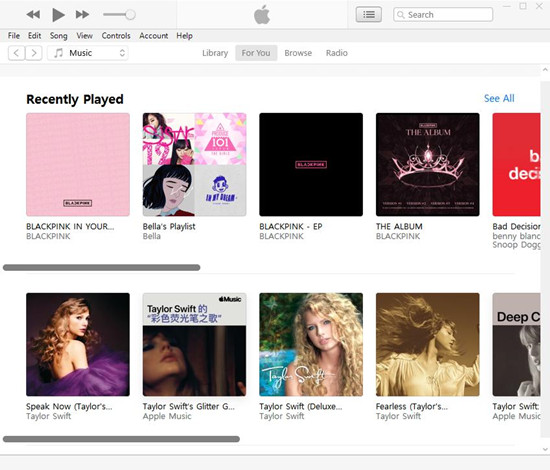Open the View menu

(85, 36)
